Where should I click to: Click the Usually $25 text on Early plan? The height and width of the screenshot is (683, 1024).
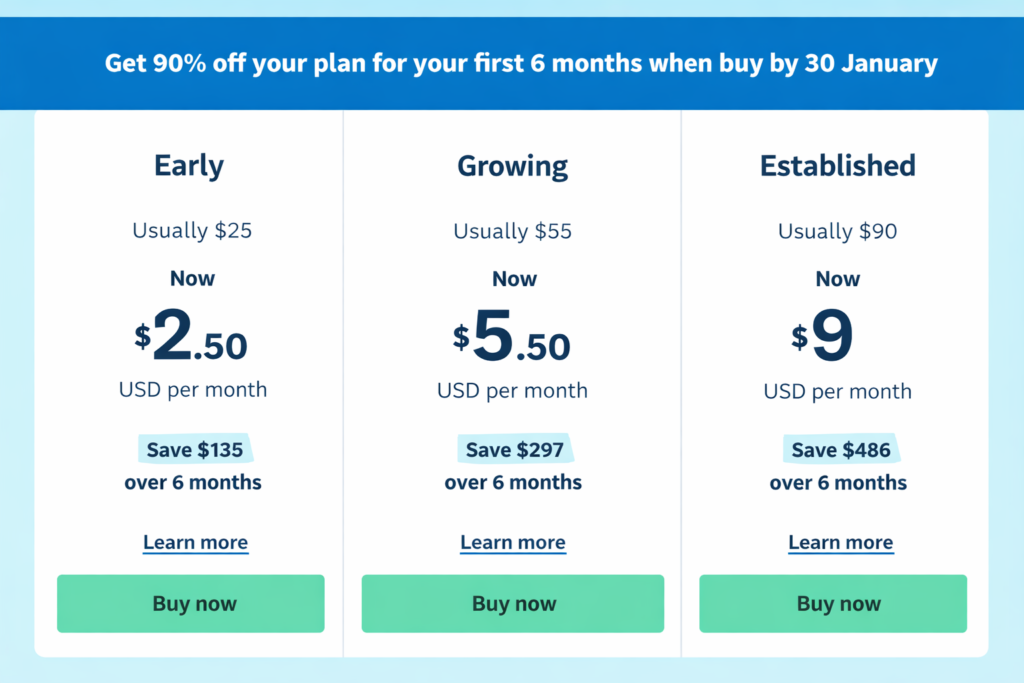click(192, 230)
